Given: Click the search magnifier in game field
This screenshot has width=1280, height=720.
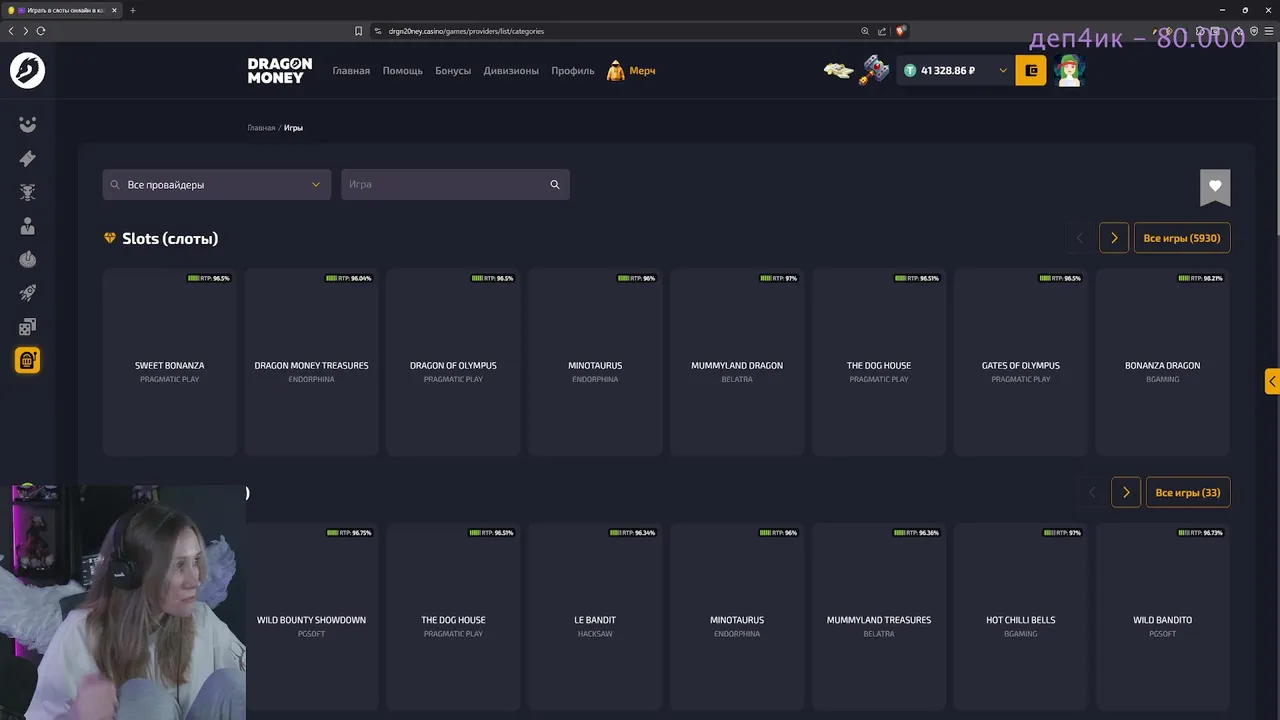Looking at the screenshot, I should coord(555,184).
